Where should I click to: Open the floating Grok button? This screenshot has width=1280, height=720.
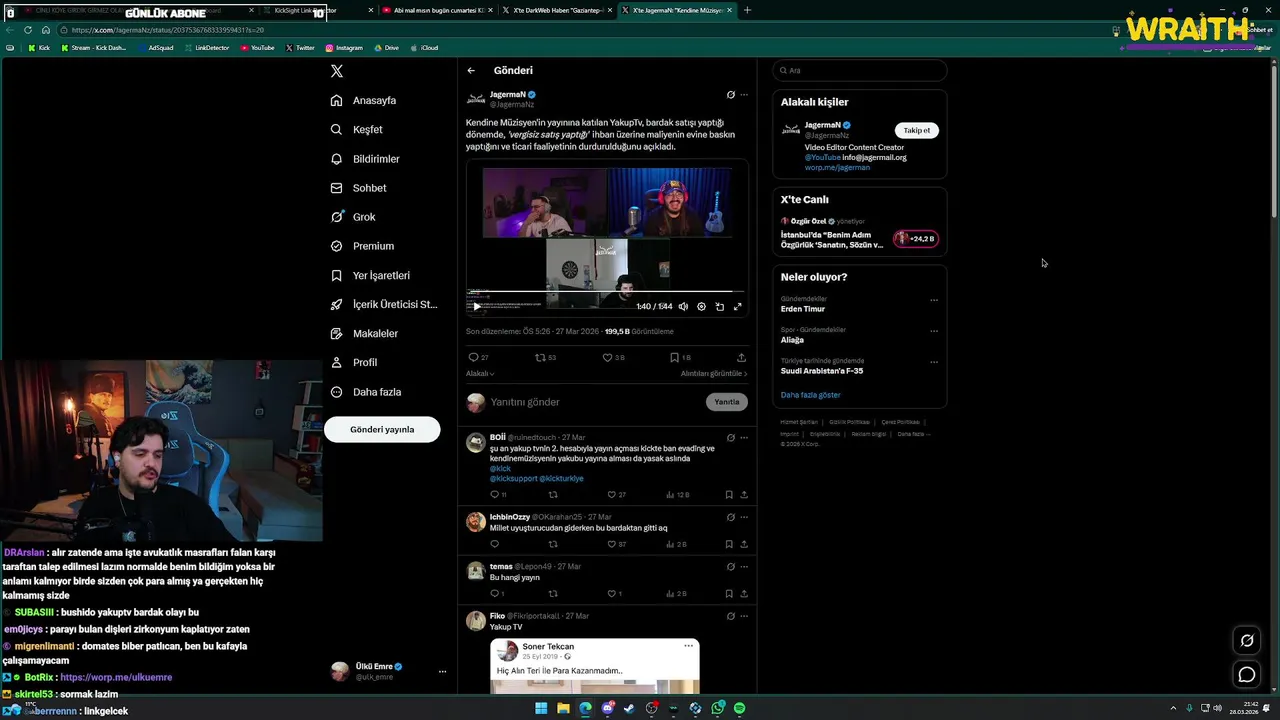pos(1247,641)
